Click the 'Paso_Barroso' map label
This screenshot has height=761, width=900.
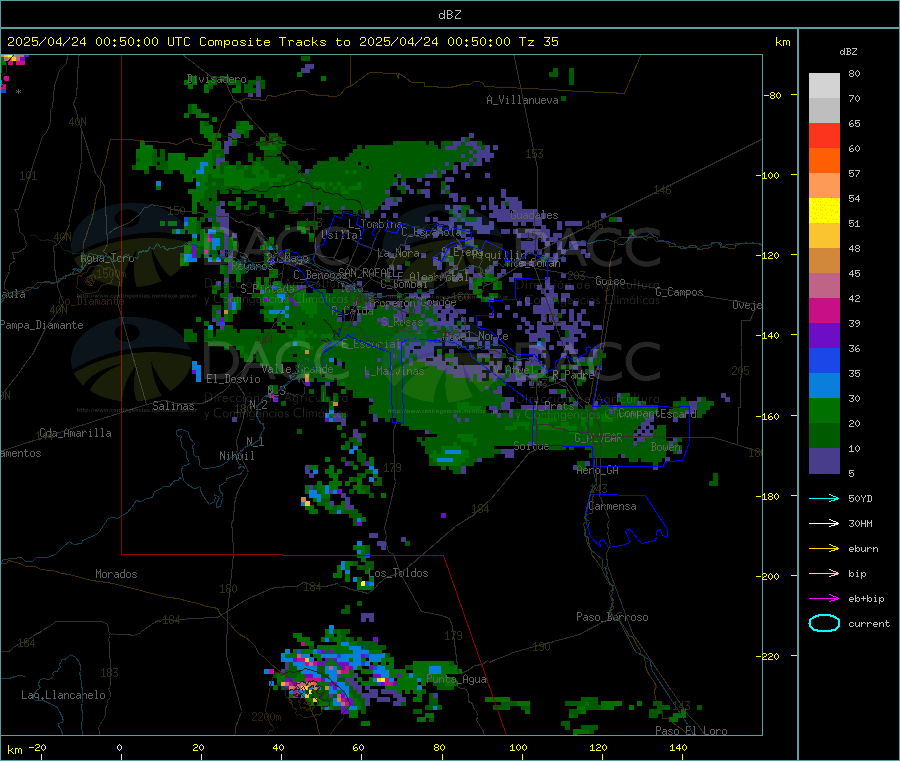coord(612,617)
